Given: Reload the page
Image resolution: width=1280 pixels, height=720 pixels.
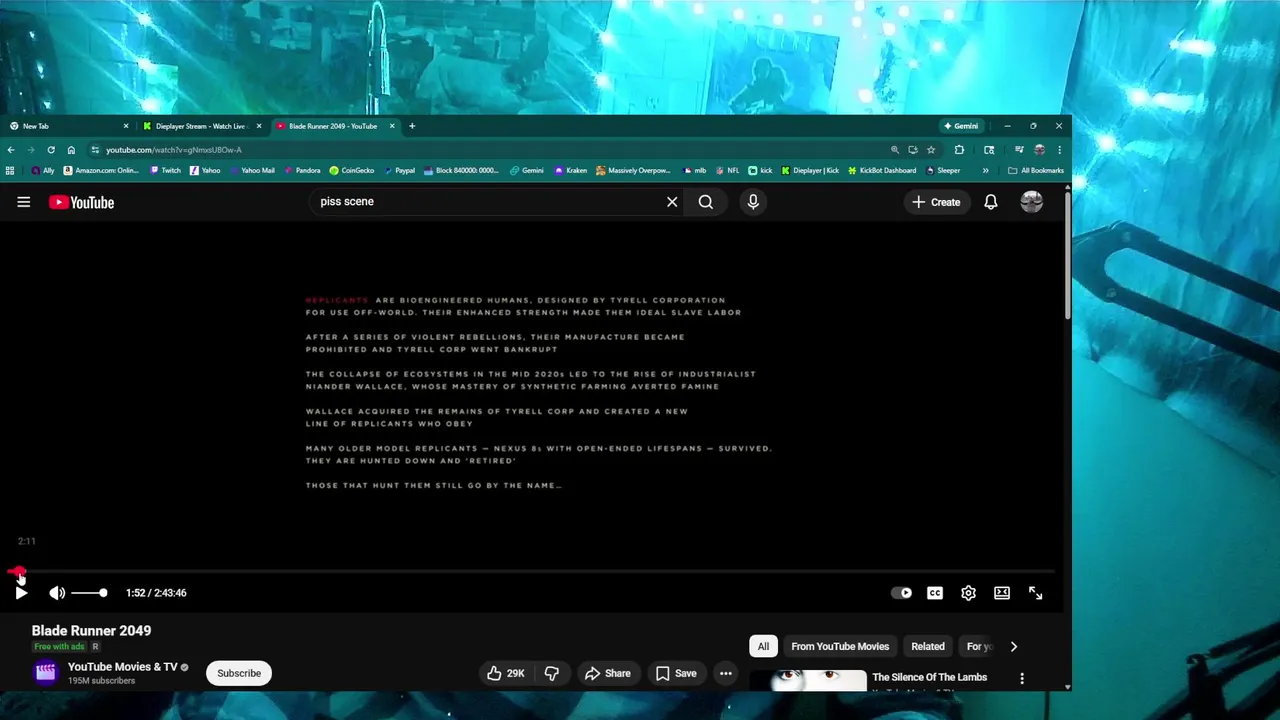Looking at the screenshot, I should [51, 150].
